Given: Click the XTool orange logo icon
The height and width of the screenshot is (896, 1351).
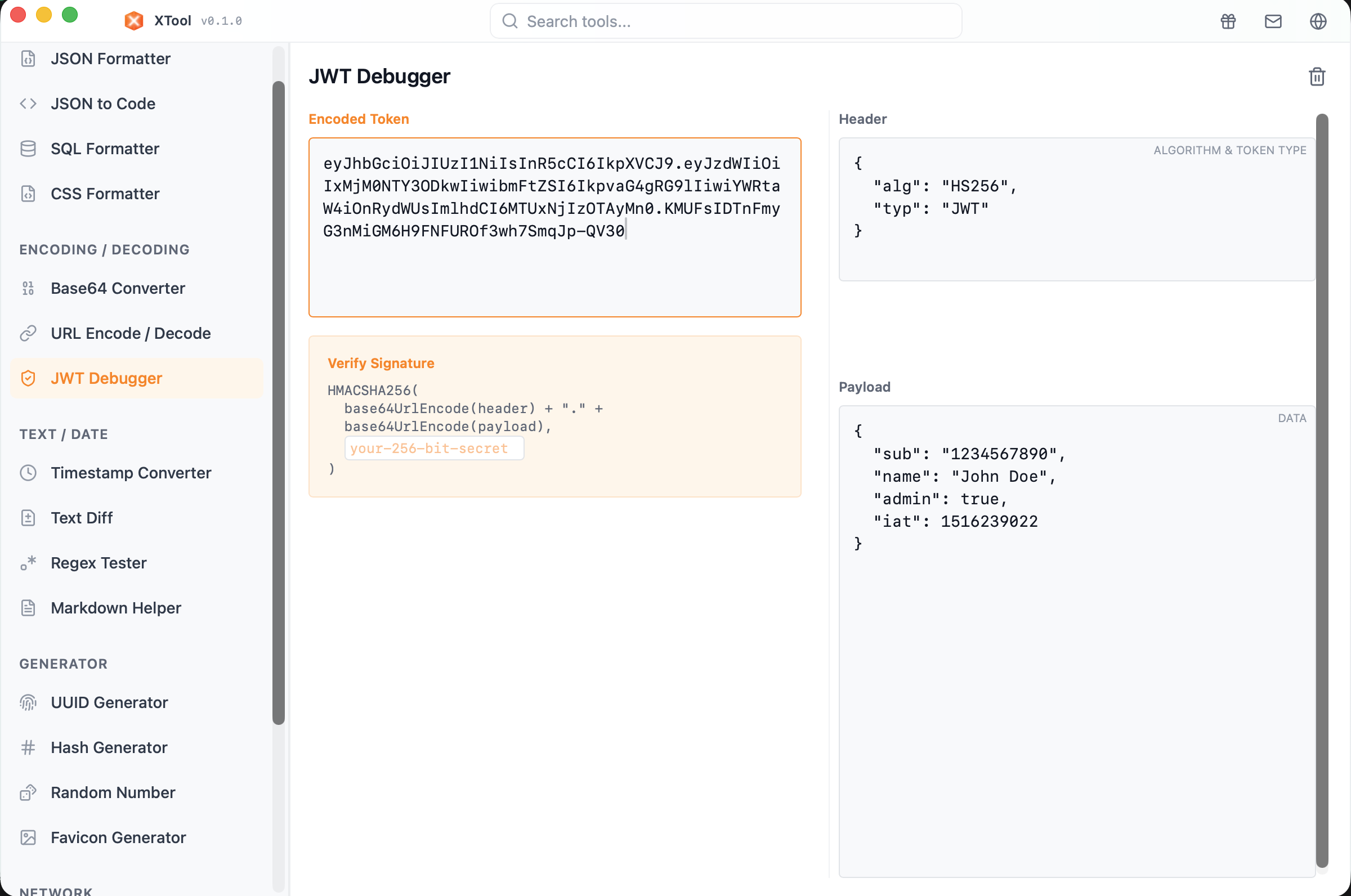Looking at the screenshot, I should [134, 21].
